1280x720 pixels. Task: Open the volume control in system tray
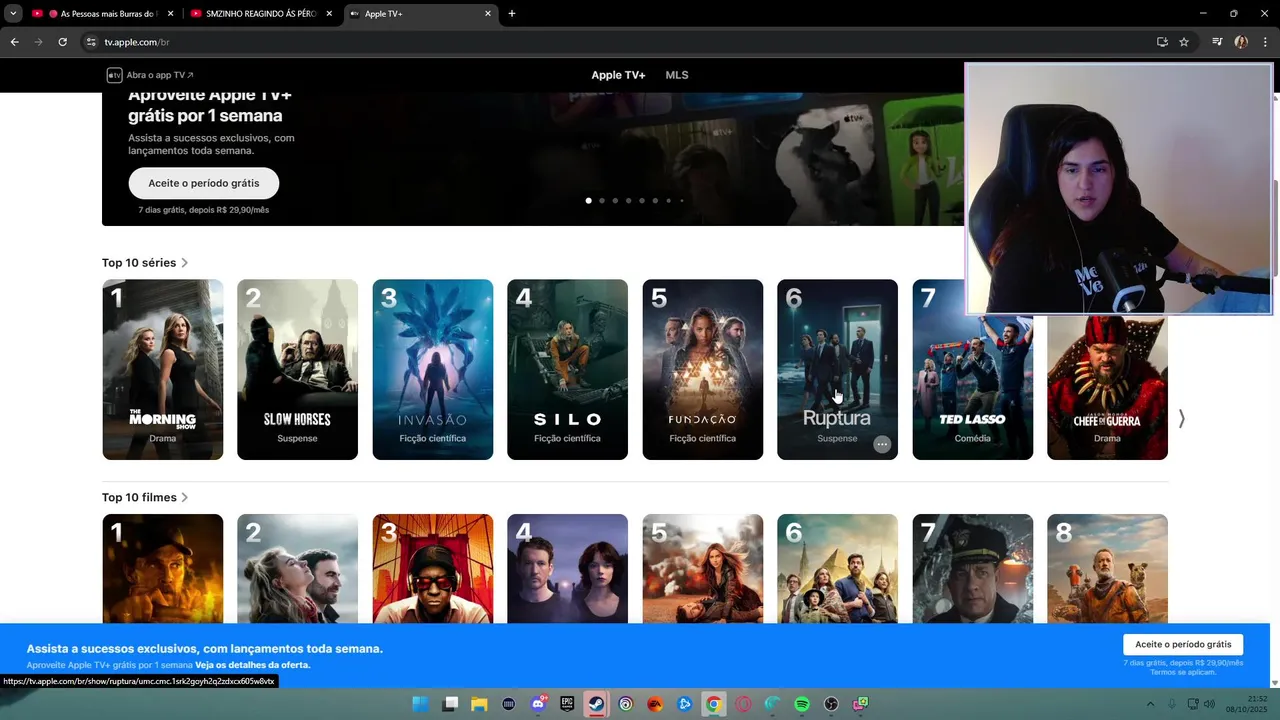point(1209,704)
